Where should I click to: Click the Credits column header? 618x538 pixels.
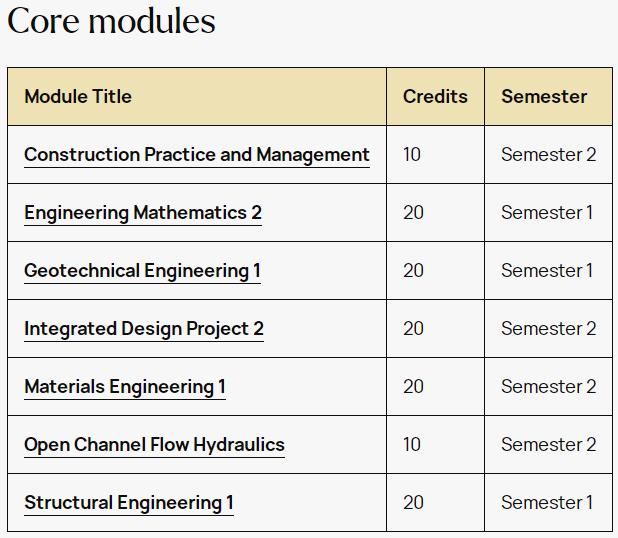[x=435, y=97]
